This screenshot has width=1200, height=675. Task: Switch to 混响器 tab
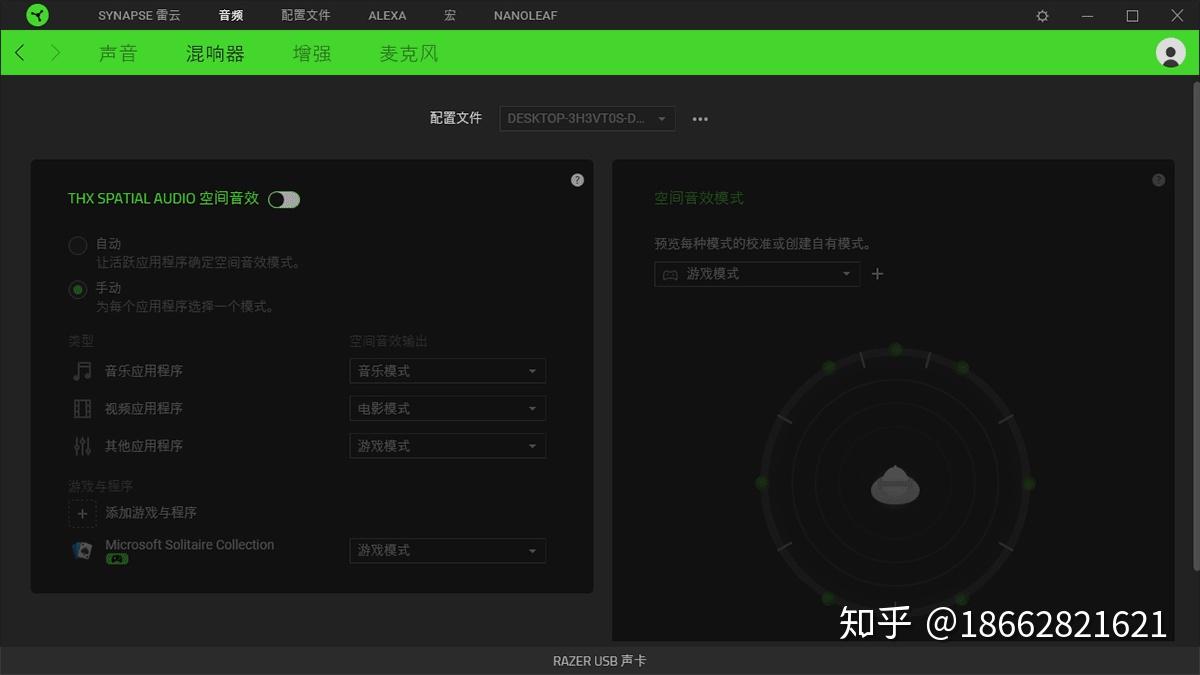pyautogui.click(x=215, y=53)
